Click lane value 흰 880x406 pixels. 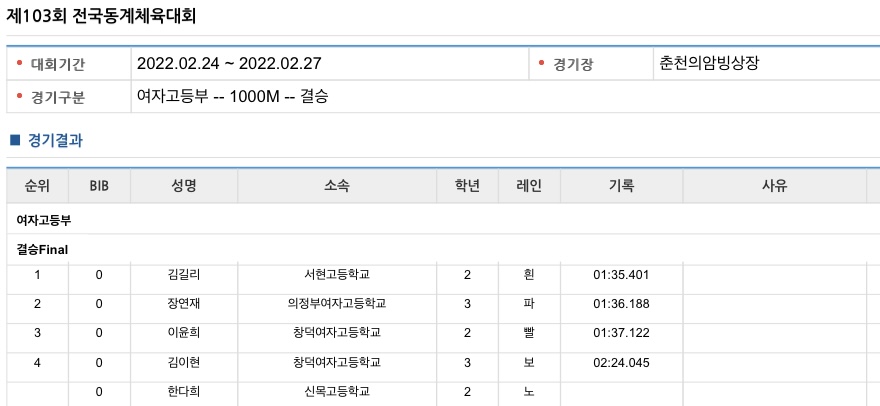pos(529,275)
